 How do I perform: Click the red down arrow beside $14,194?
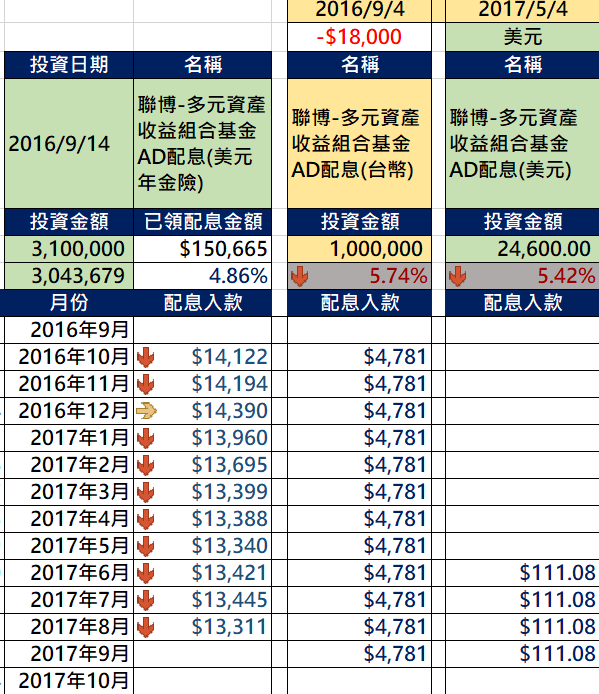[x=146, y=384]
